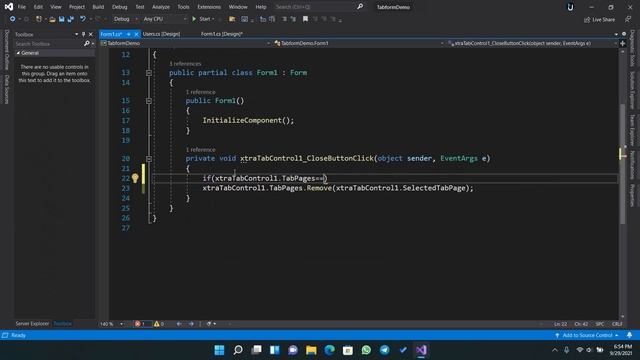Click the account badge icon in title bar

[570, 7]
